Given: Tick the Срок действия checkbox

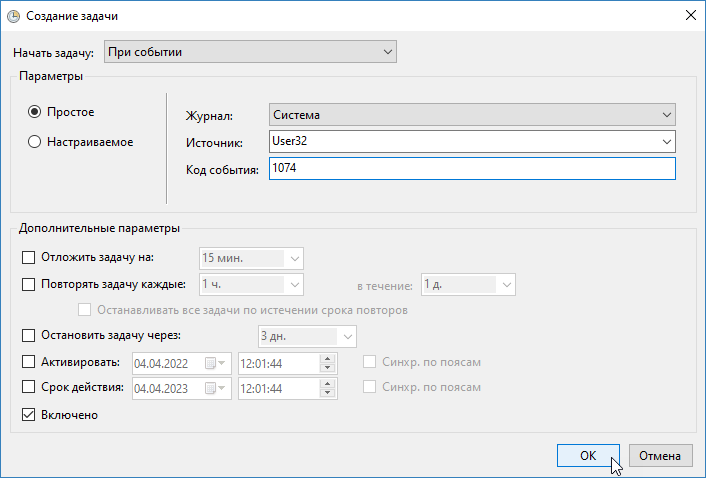Looking at the screenshot, I should tap(28, 388).
